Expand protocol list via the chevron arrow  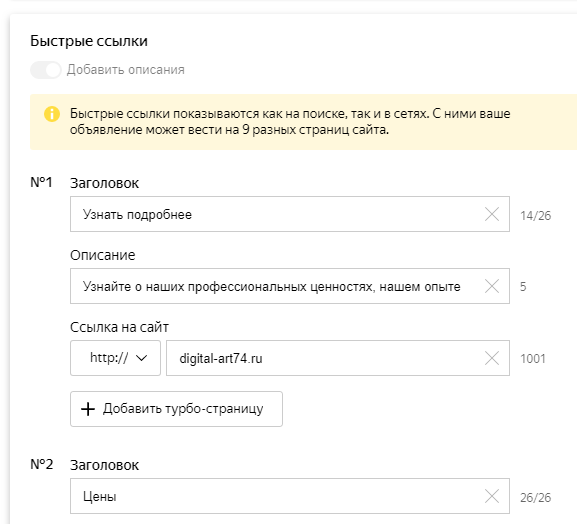[x=142, y=358]
